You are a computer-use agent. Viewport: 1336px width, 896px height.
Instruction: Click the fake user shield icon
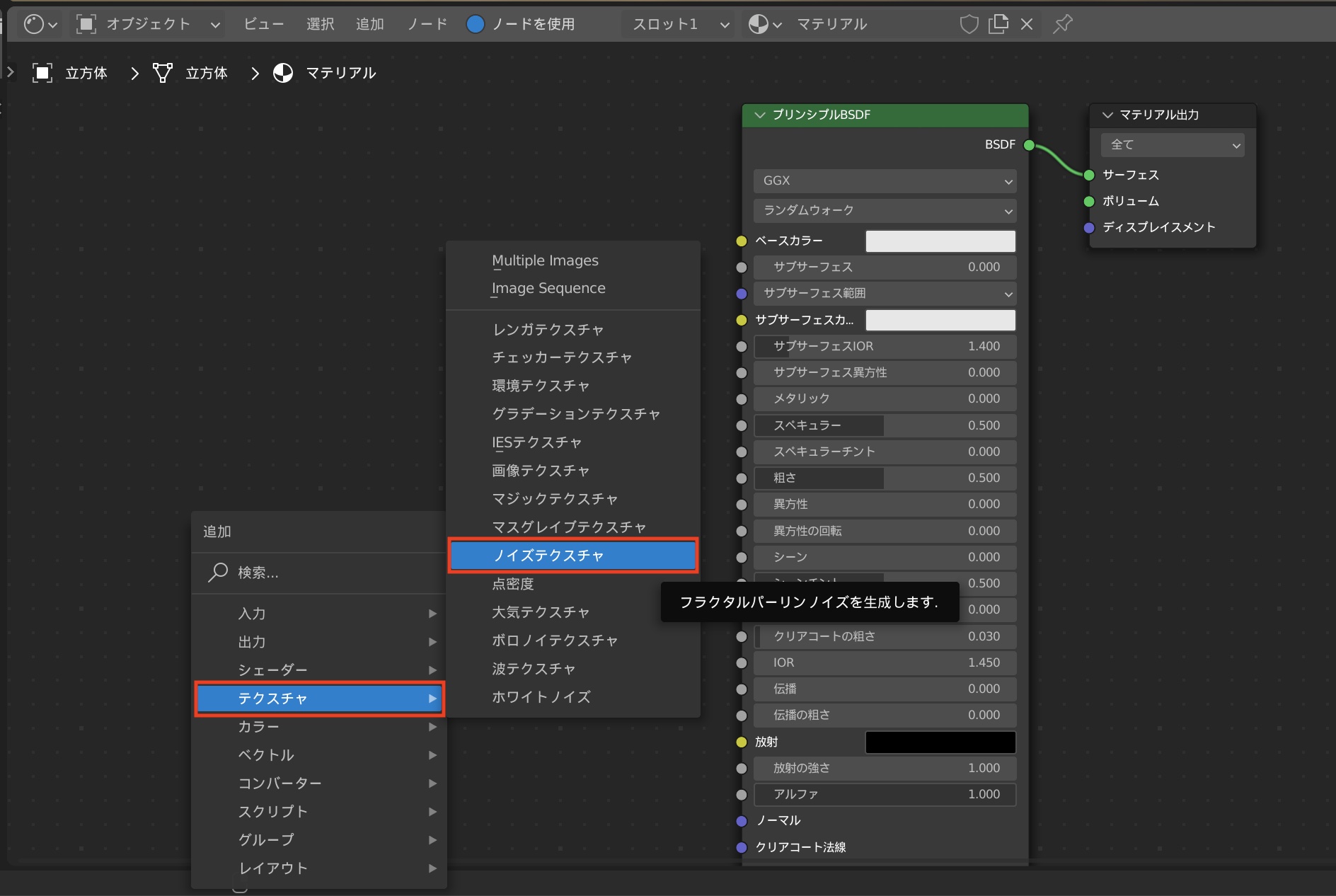click(x=969, y=24)
